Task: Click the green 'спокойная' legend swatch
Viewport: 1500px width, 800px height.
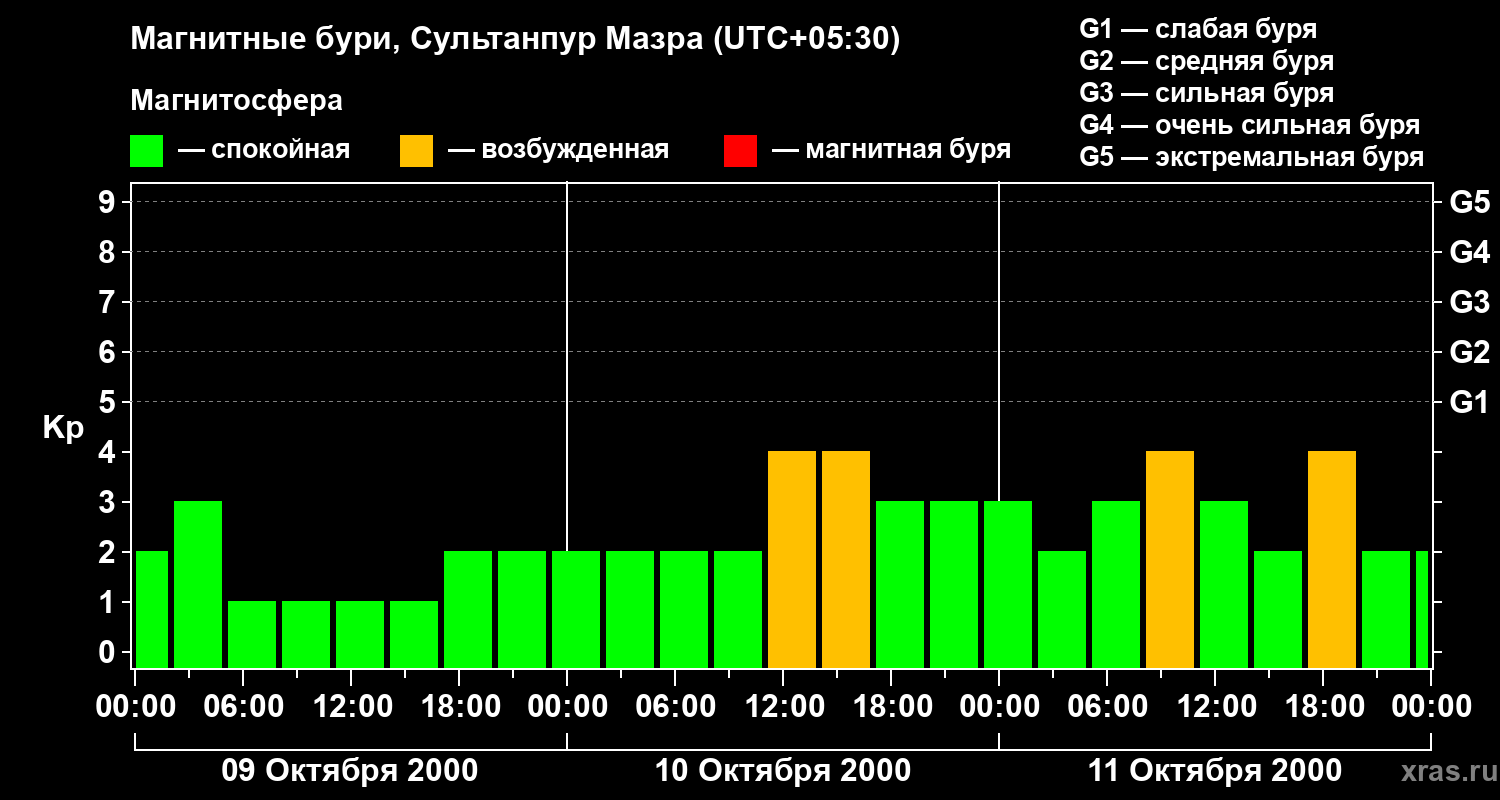Action: (x=146, y=151)
